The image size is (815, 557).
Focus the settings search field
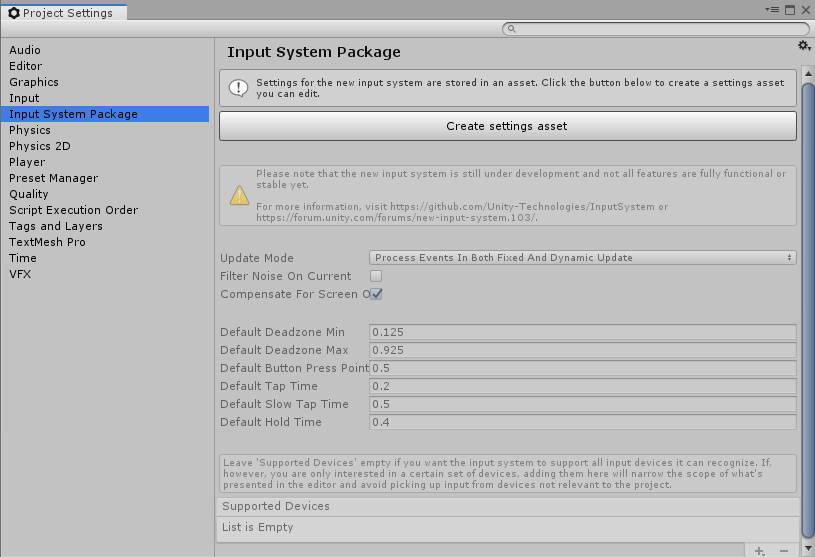tap(655, 29)
